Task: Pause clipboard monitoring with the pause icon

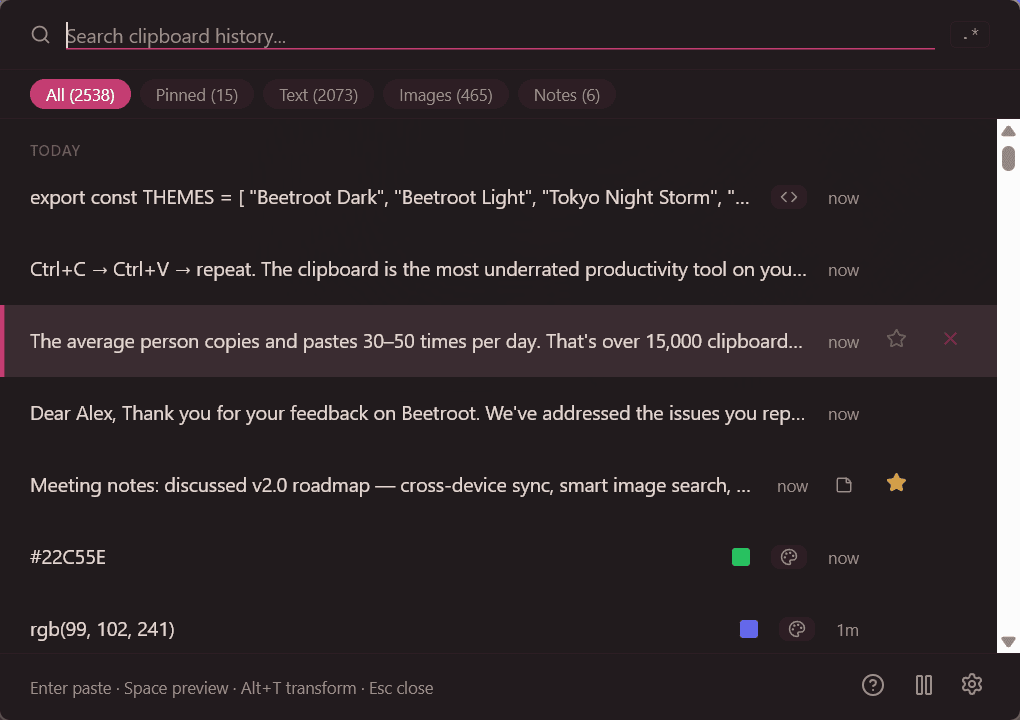Action: pos(923,685)
